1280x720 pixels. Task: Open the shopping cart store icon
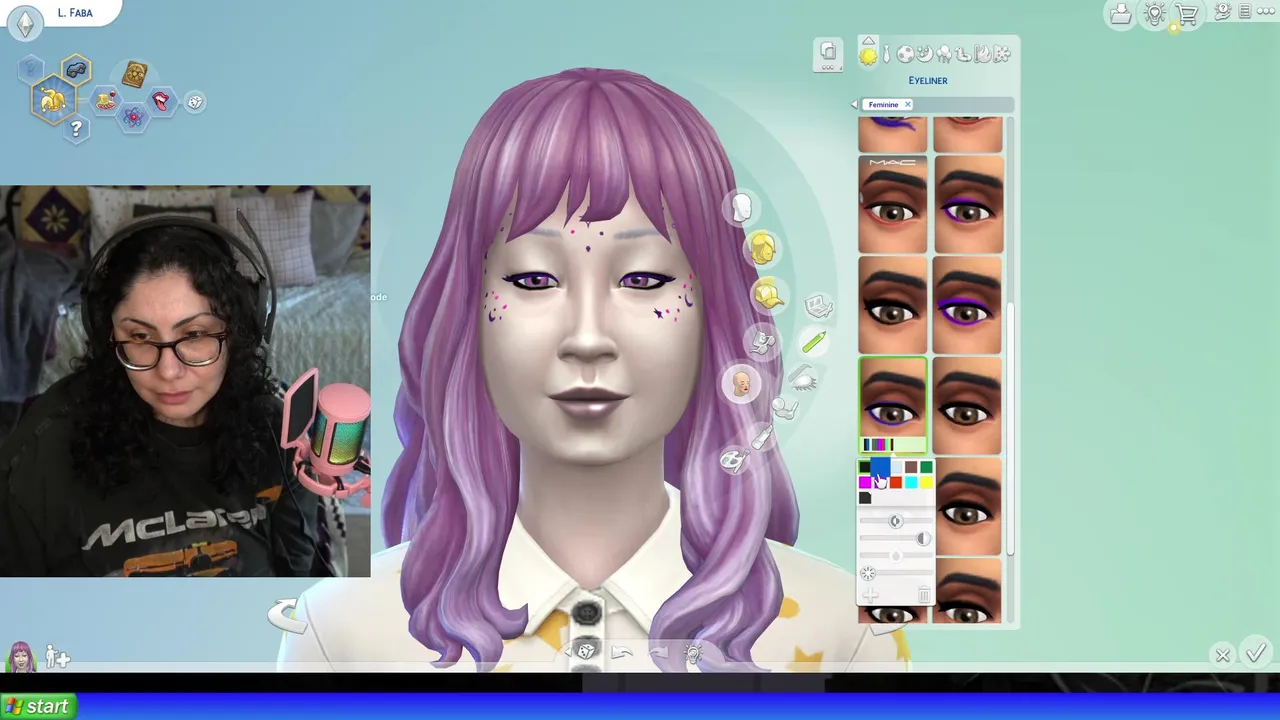(x=1187, y=14)
